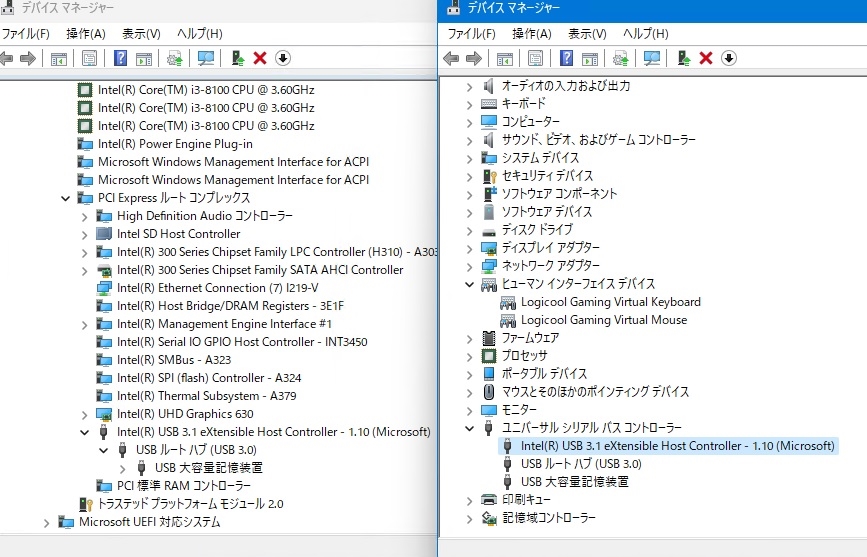Select Intel(R) Ethernet Connection (7) I219-V
867x557 pixels.
click(x=217, y=288)
